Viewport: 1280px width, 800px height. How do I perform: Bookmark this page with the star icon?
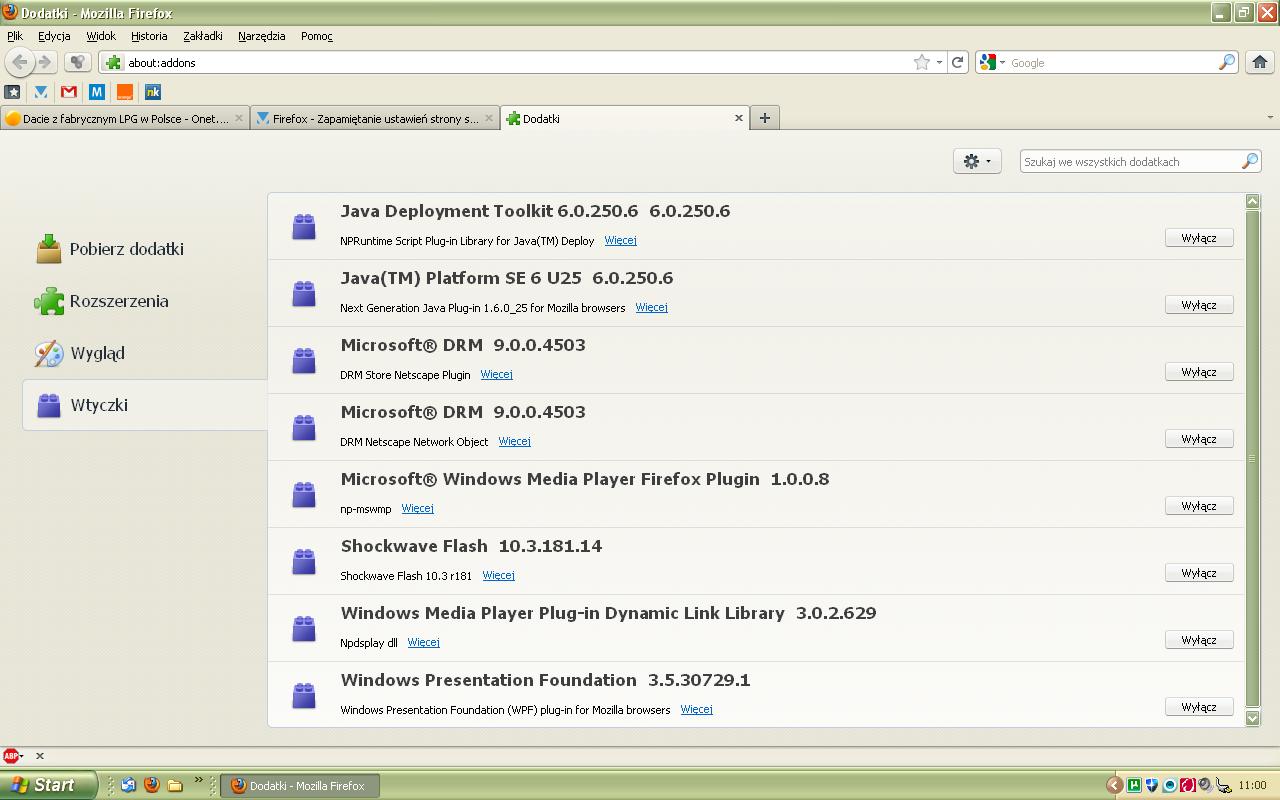coord(921,62)
